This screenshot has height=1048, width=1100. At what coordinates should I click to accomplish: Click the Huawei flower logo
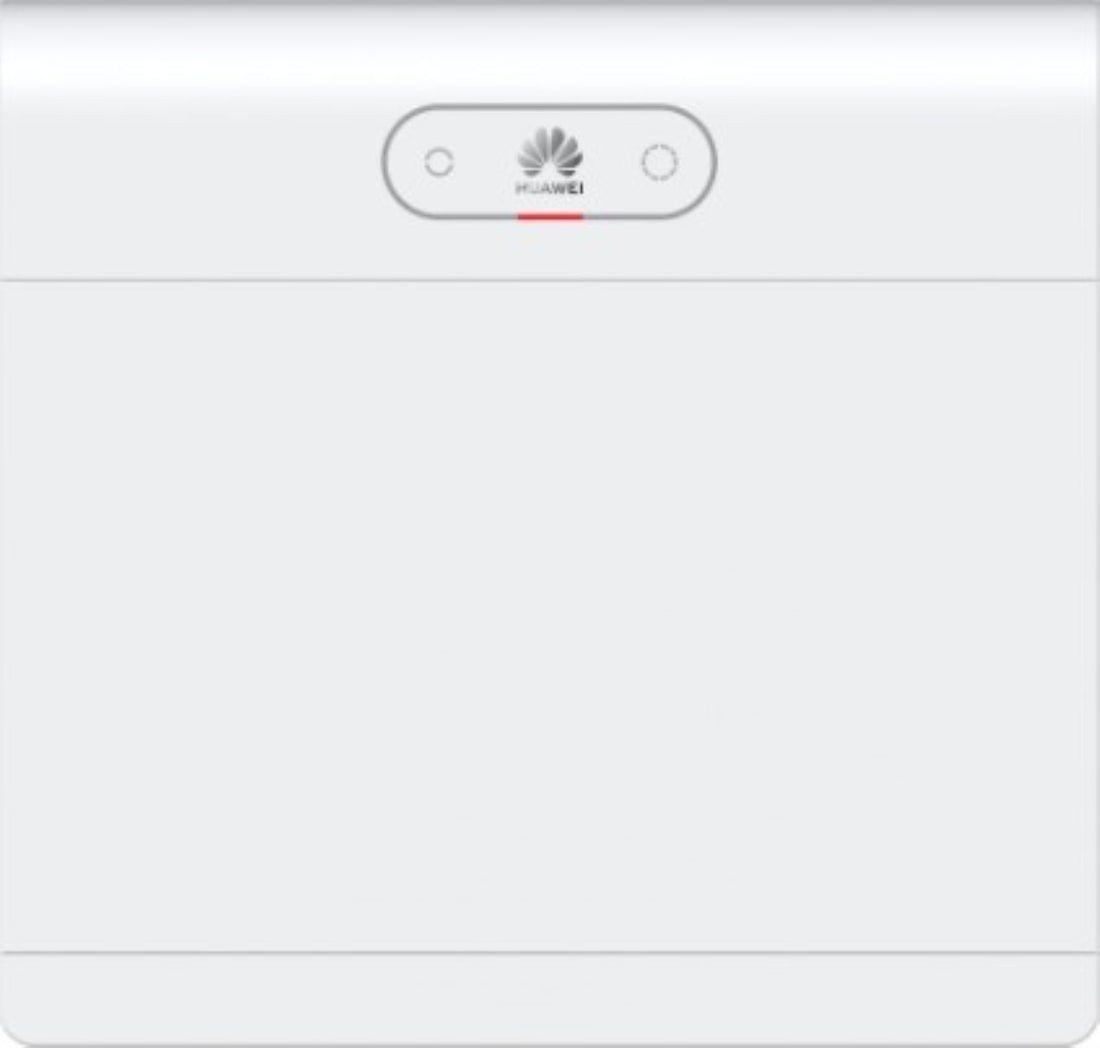[x=550, y=152]
